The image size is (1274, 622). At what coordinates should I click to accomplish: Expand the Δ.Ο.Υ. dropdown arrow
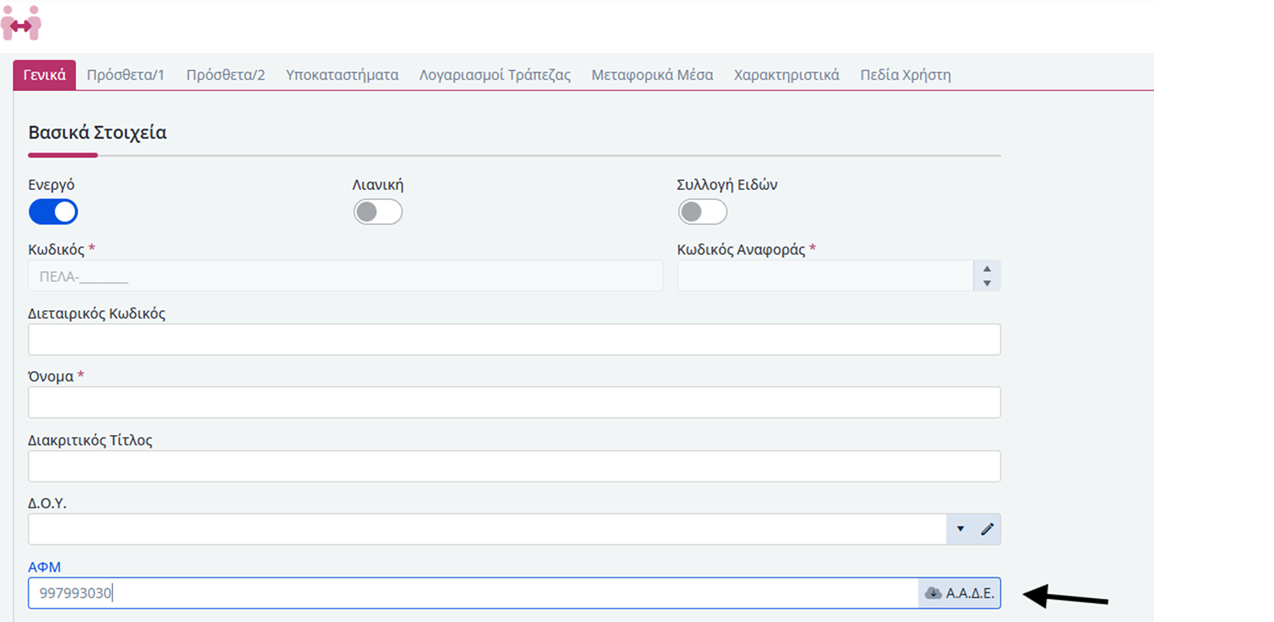click(x=960, y=529)
